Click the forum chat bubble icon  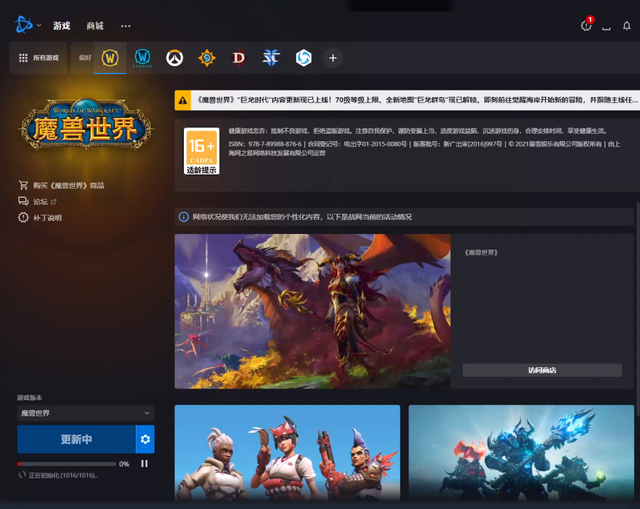point(23,201)
